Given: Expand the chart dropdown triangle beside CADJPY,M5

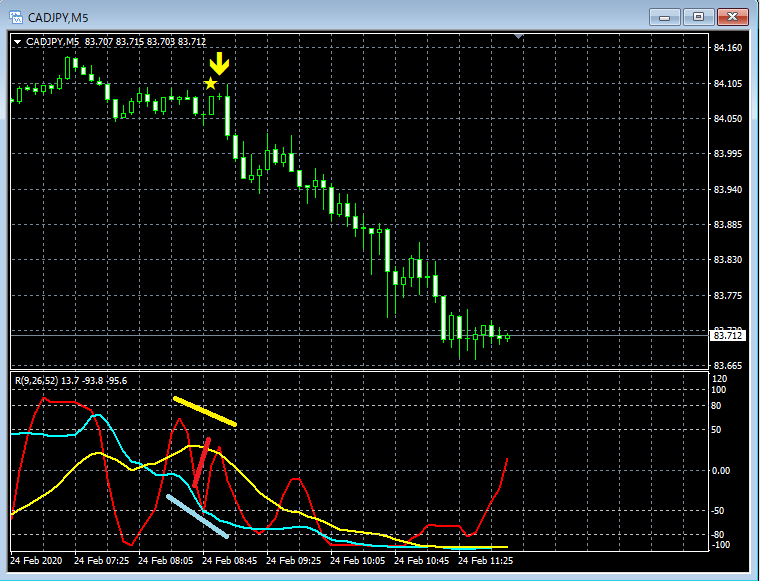Looking at the screenshot, I should (x=17, y=42).
